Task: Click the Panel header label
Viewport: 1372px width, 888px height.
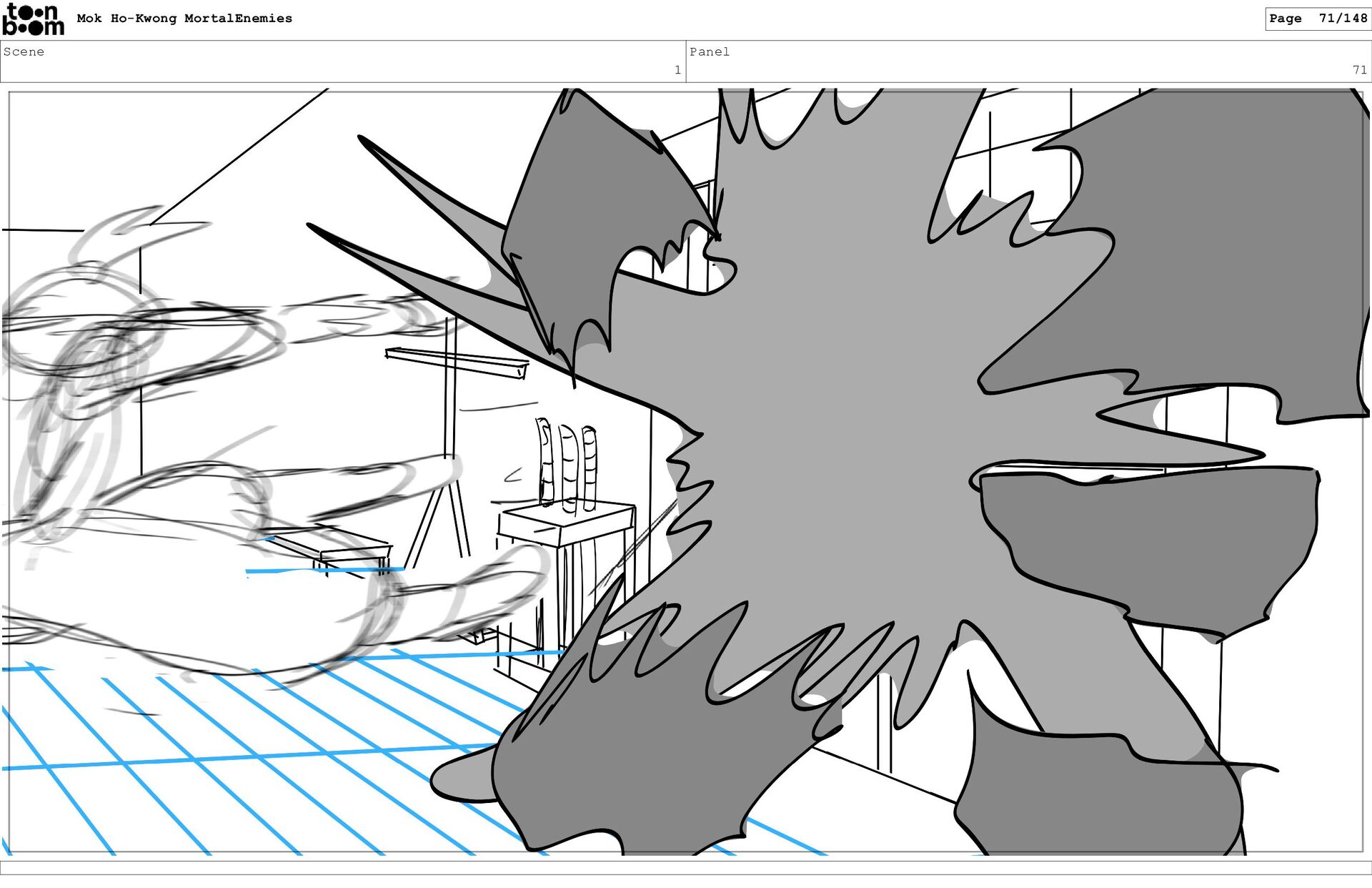Action: click(x=709, y=51)
